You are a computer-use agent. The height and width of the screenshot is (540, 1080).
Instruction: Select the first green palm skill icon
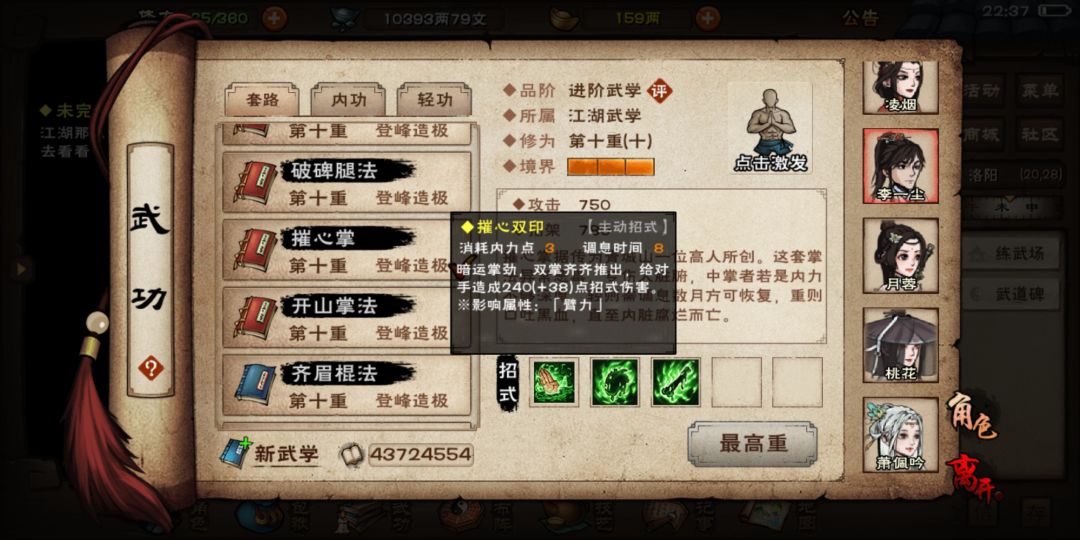coord(554,382)
